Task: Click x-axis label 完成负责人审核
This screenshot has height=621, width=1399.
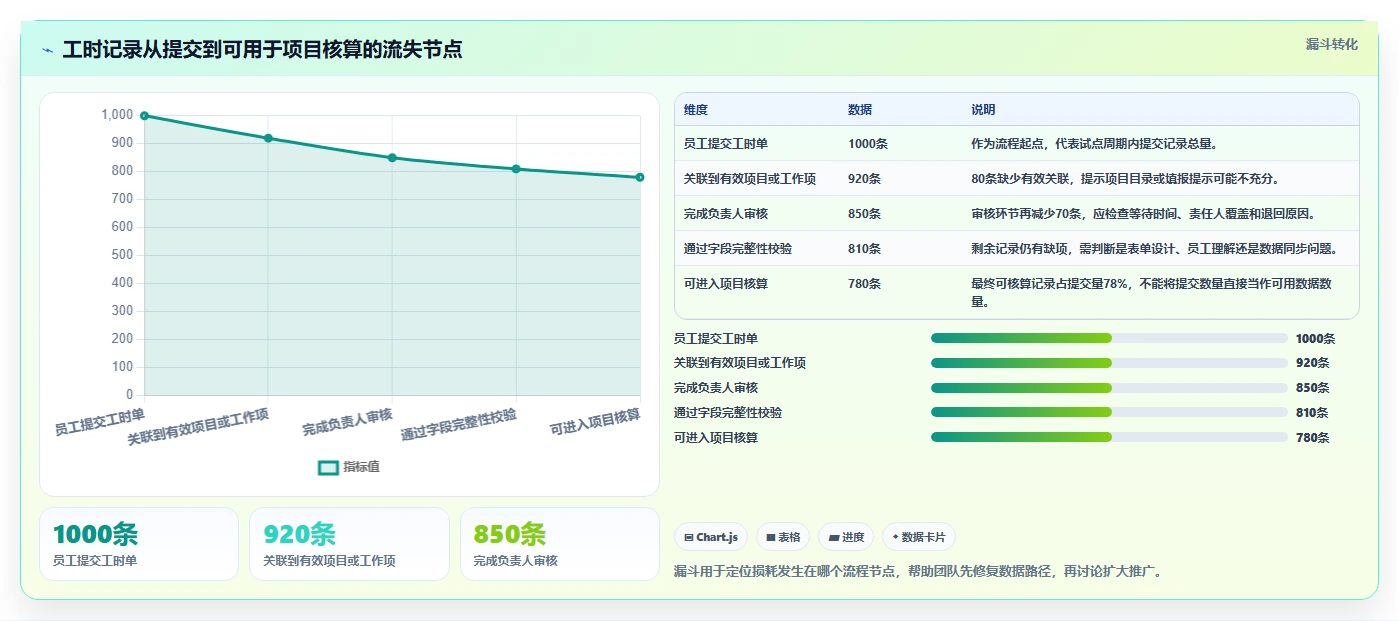Action: coord(347,422)
